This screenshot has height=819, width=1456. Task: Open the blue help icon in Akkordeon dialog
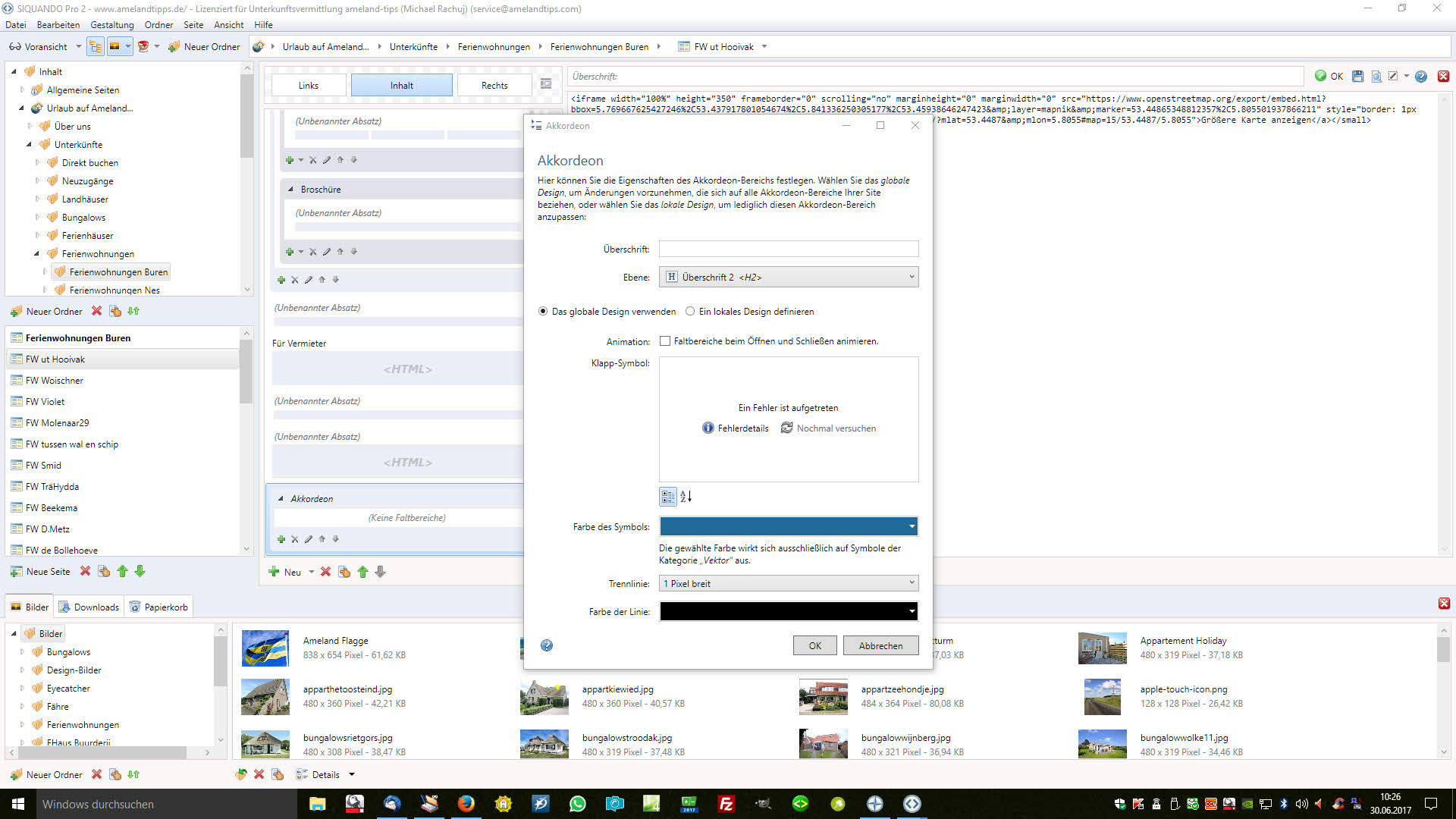(x=546, y=645)
